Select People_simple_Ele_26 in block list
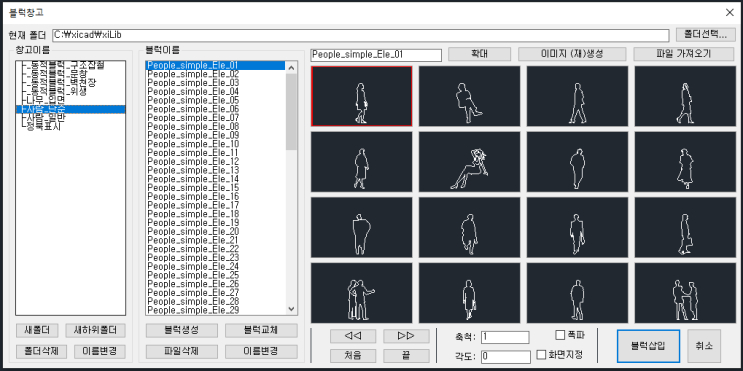Screen dimensions: 743x371 pos(216,284)
